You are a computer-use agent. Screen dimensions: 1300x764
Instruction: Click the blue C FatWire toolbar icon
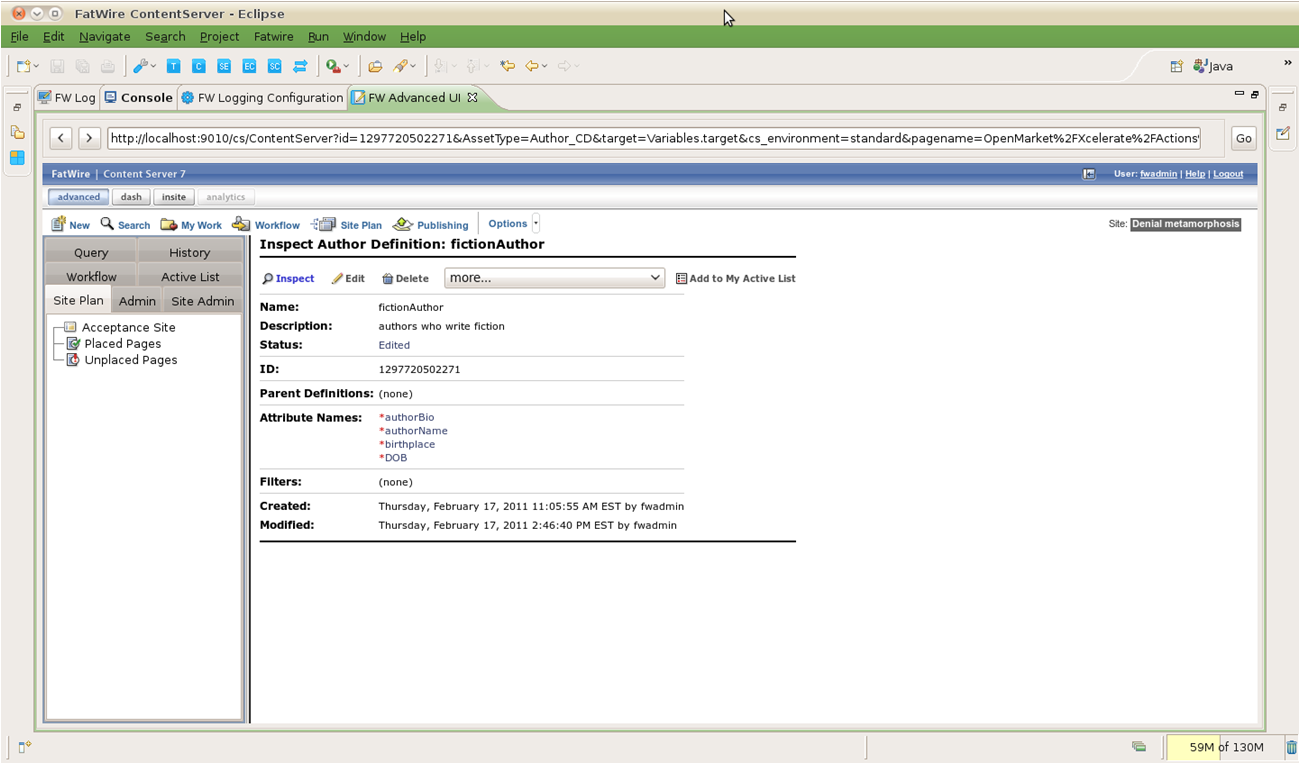pos(198,66)
